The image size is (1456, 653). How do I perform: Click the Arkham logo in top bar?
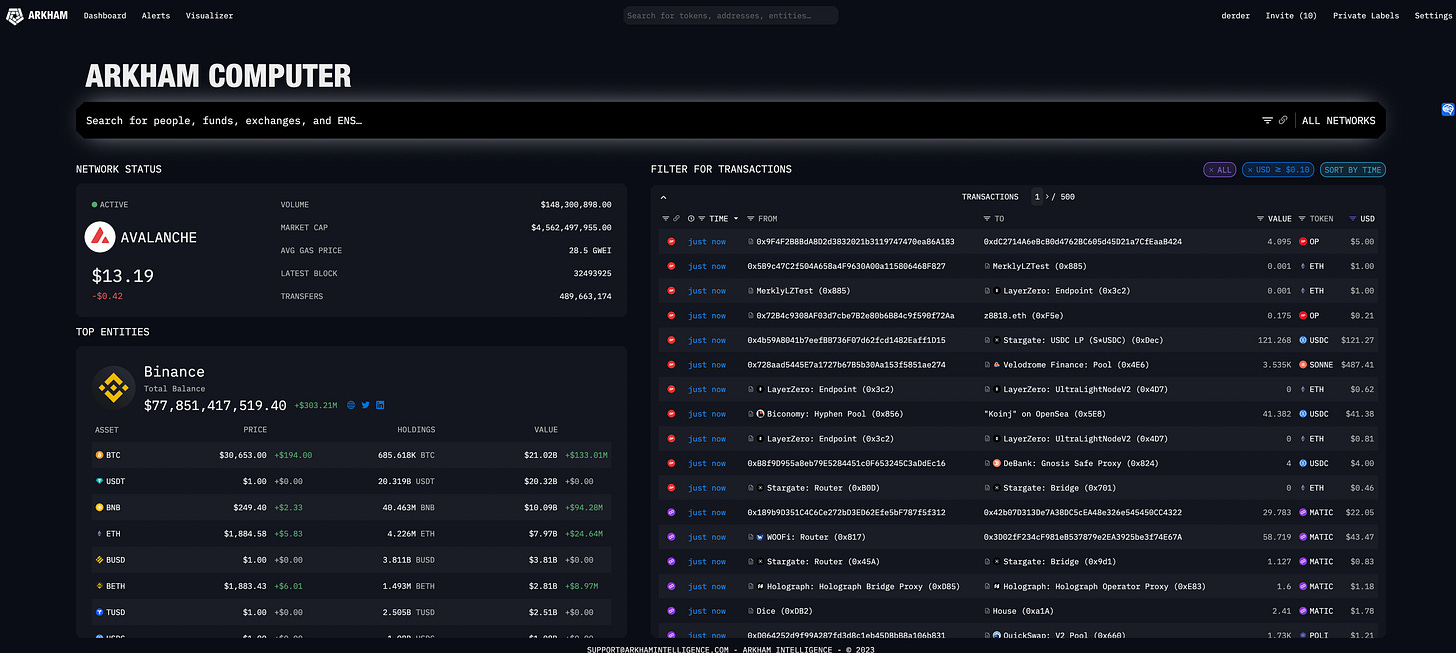point(37,16)
